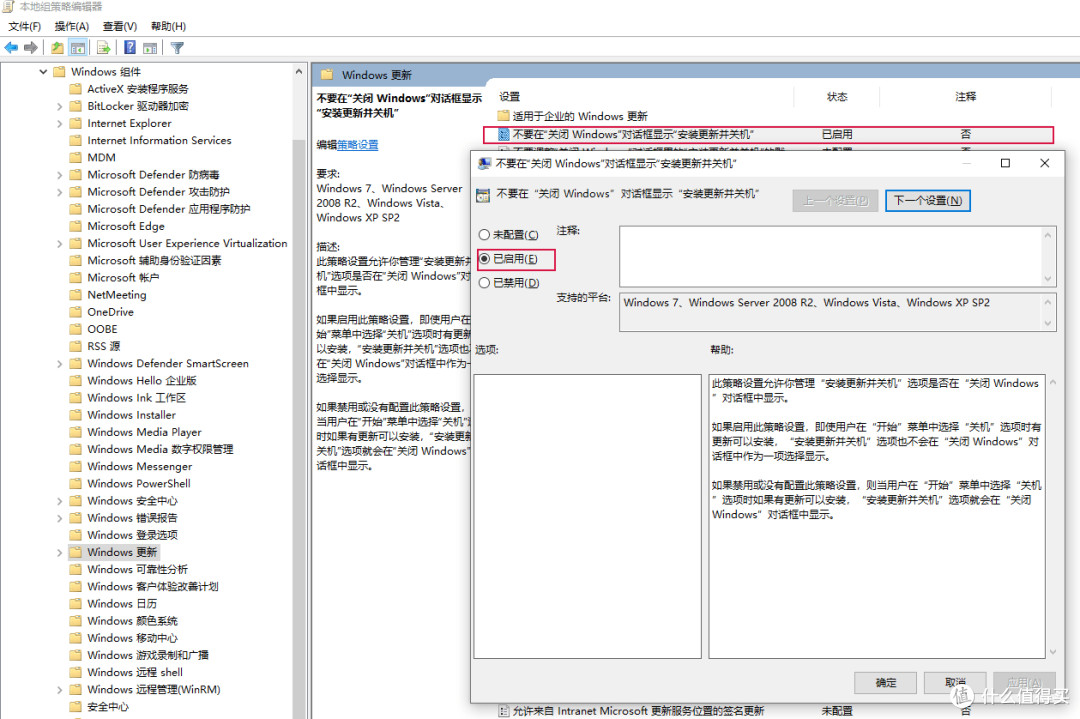Select the Microsoft 帐户 tree item
The height and width of the screenshot is (719, 1080).
123,278
